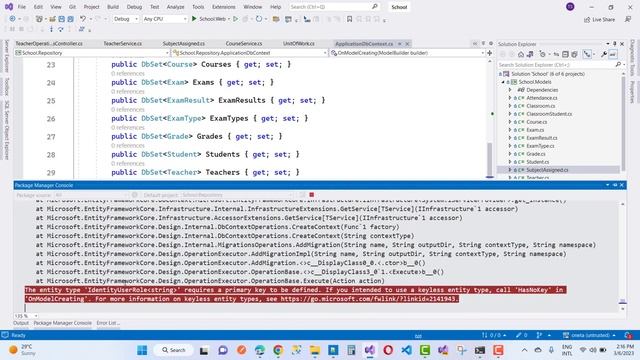Open ApplicationDbContext type navigation dropdown
This screenshot has width=640, height=360.
[249, 53]
